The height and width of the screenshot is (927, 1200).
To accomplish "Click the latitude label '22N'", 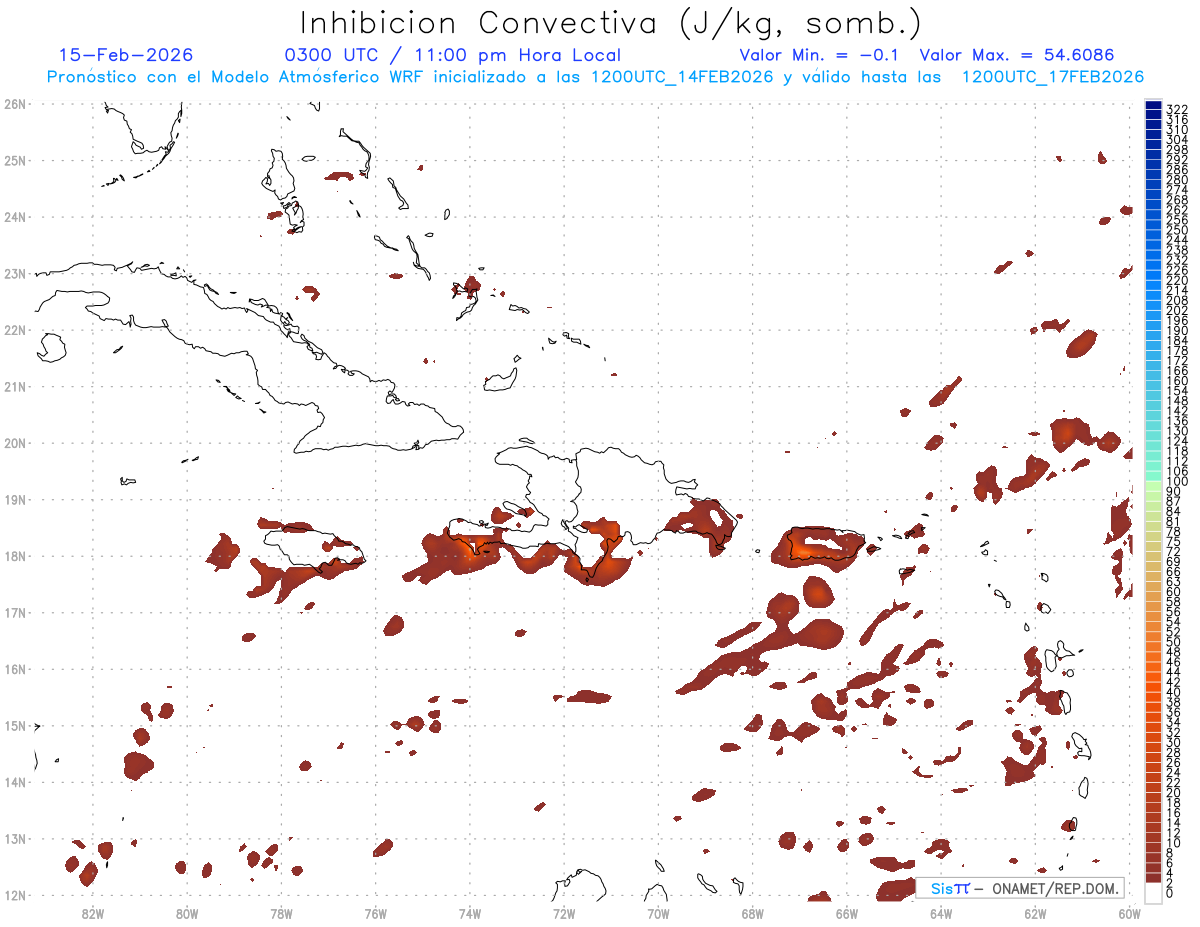I will (x=14, y=330).
